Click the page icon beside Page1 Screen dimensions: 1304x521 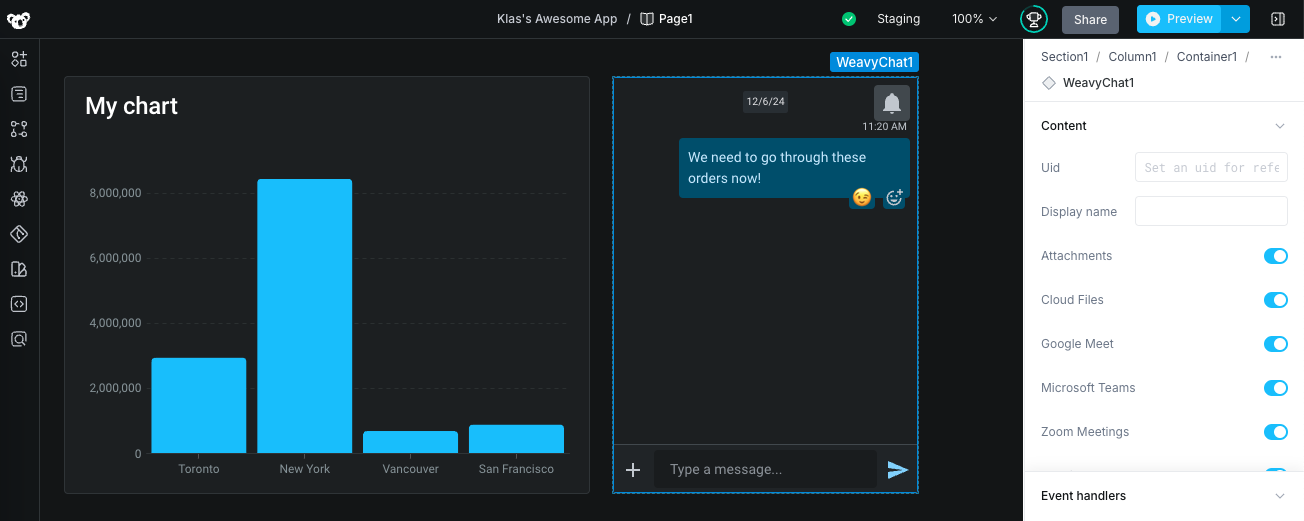(647, 19)
